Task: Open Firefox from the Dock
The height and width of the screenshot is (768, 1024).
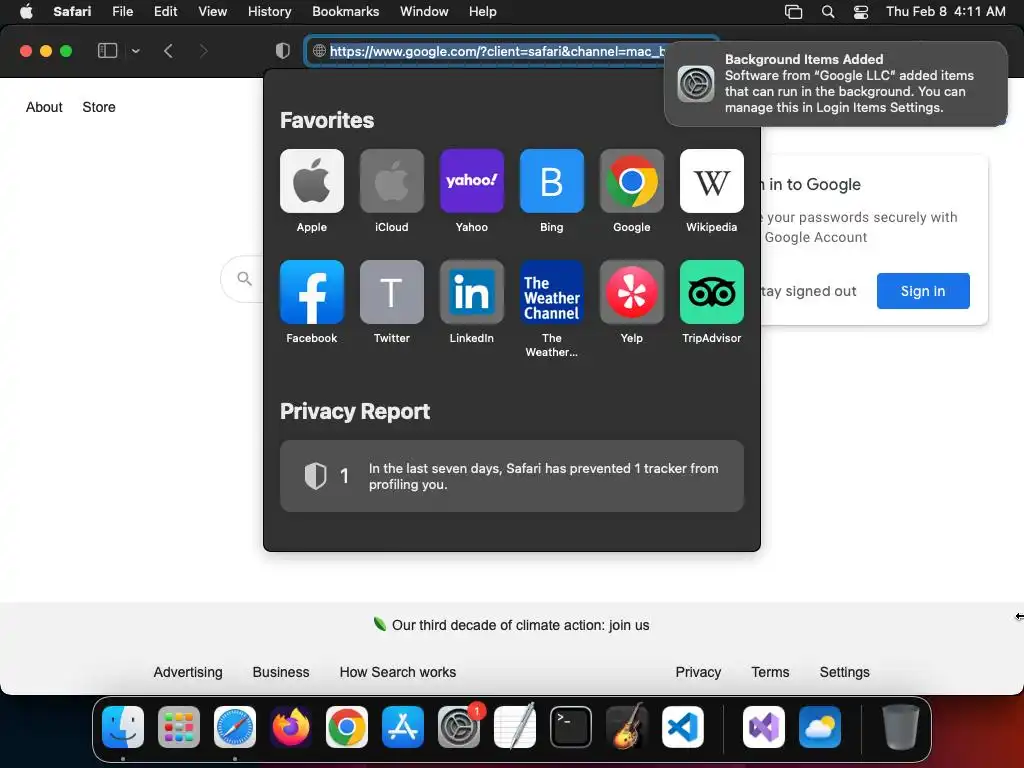Action: 291,727
